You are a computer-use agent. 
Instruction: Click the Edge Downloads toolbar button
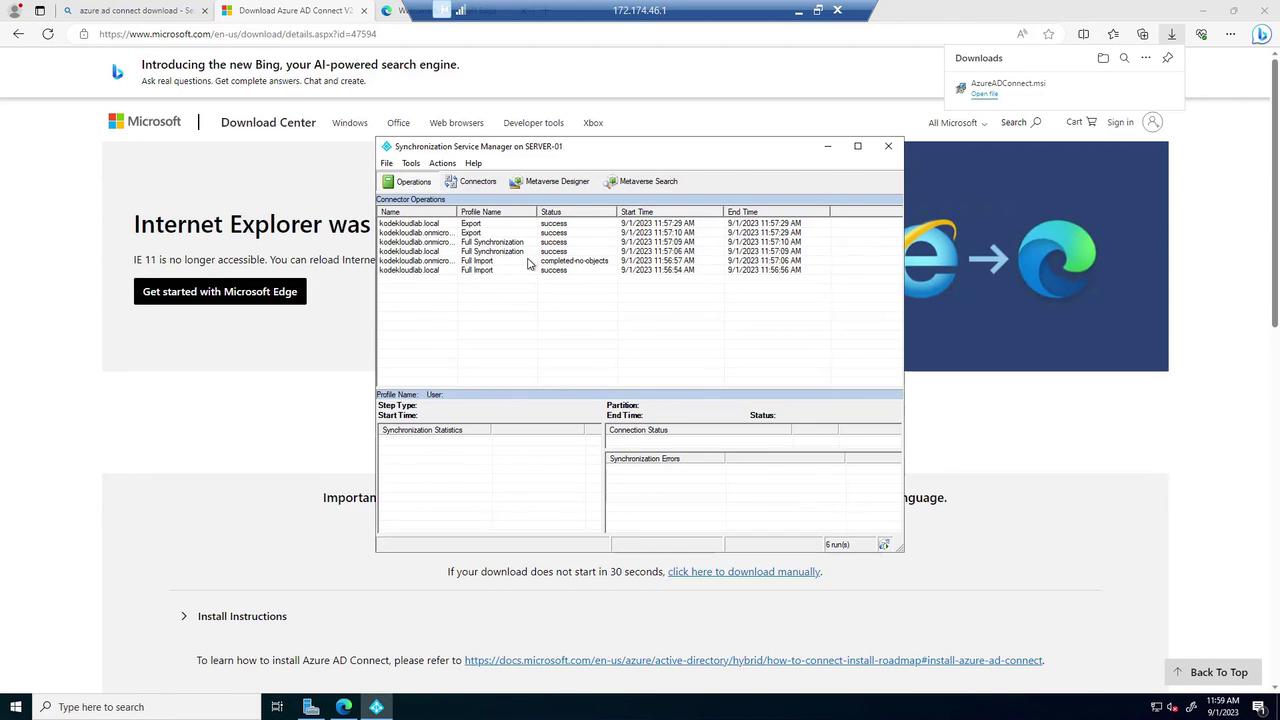(1172, 34)
